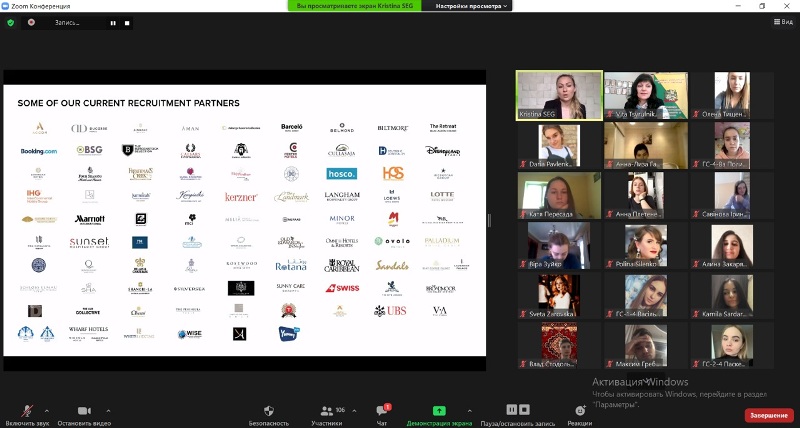This screenshot has height=428, width=800.
Task: Click the Yummy logo on the slide
Action: point(289,334)
